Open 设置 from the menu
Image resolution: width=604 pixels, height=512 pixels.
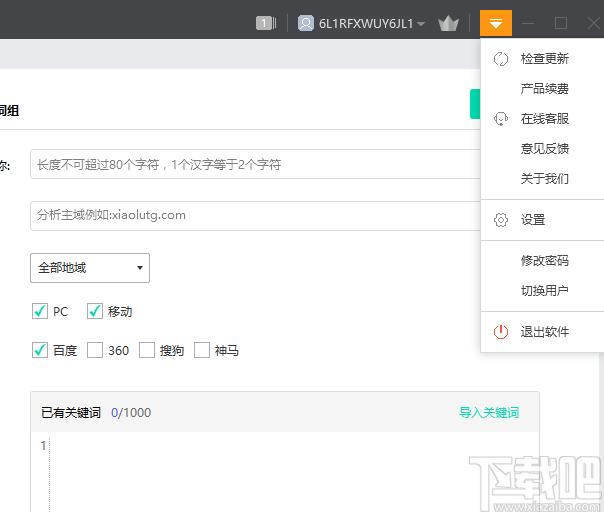tap(542, 220)
